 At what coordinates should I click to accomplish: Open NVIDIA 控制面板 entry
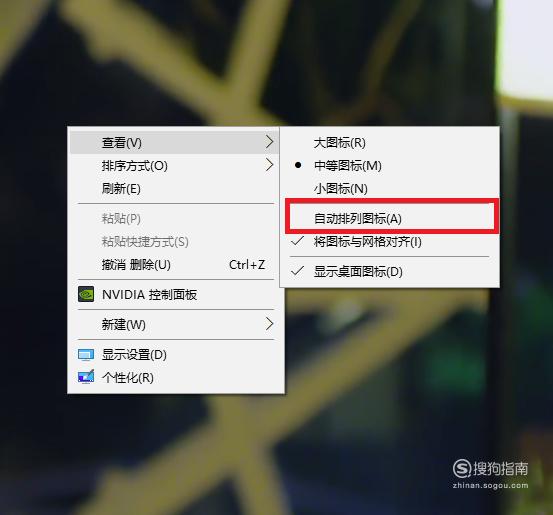point(176,295)
